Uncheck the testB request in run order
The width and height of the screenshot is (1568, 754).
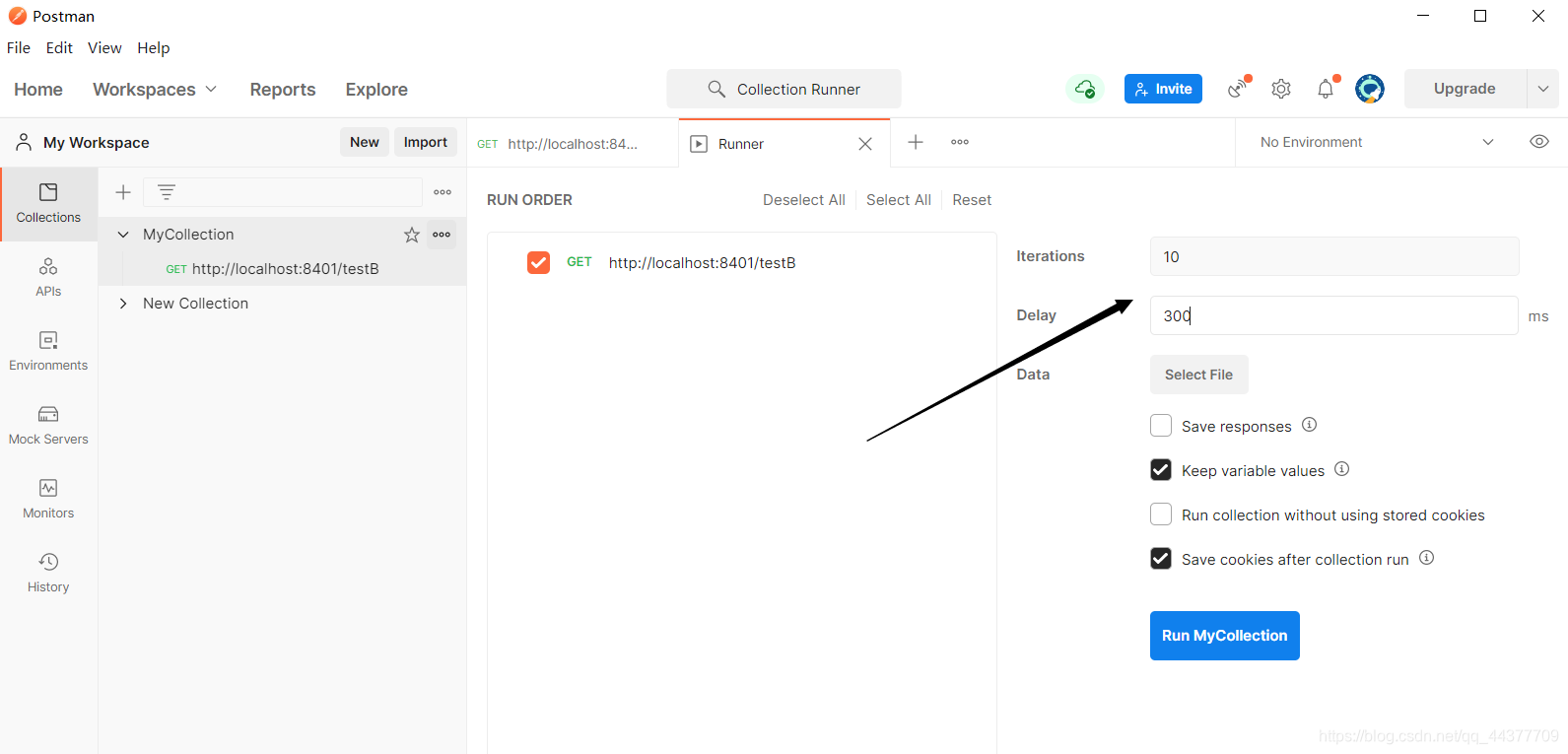[x=538, y=262]
